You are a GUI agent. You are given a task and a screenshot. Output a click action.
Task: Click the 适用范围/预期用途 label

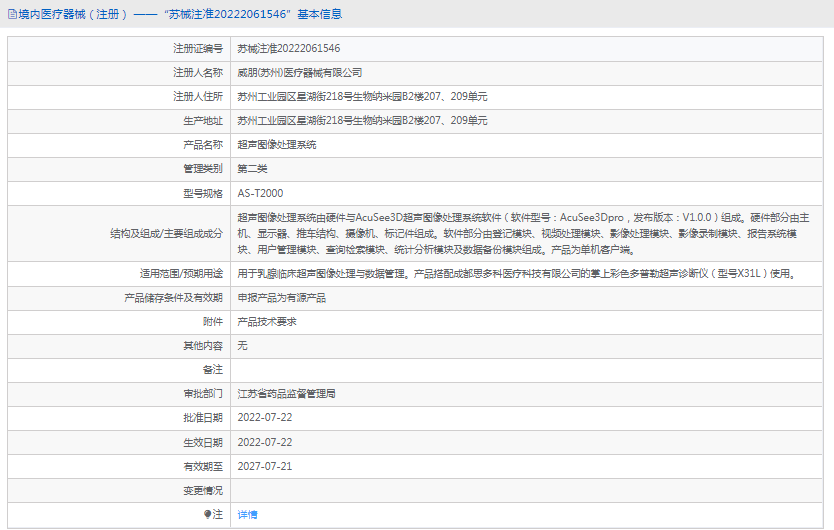(x=181, y=274)
